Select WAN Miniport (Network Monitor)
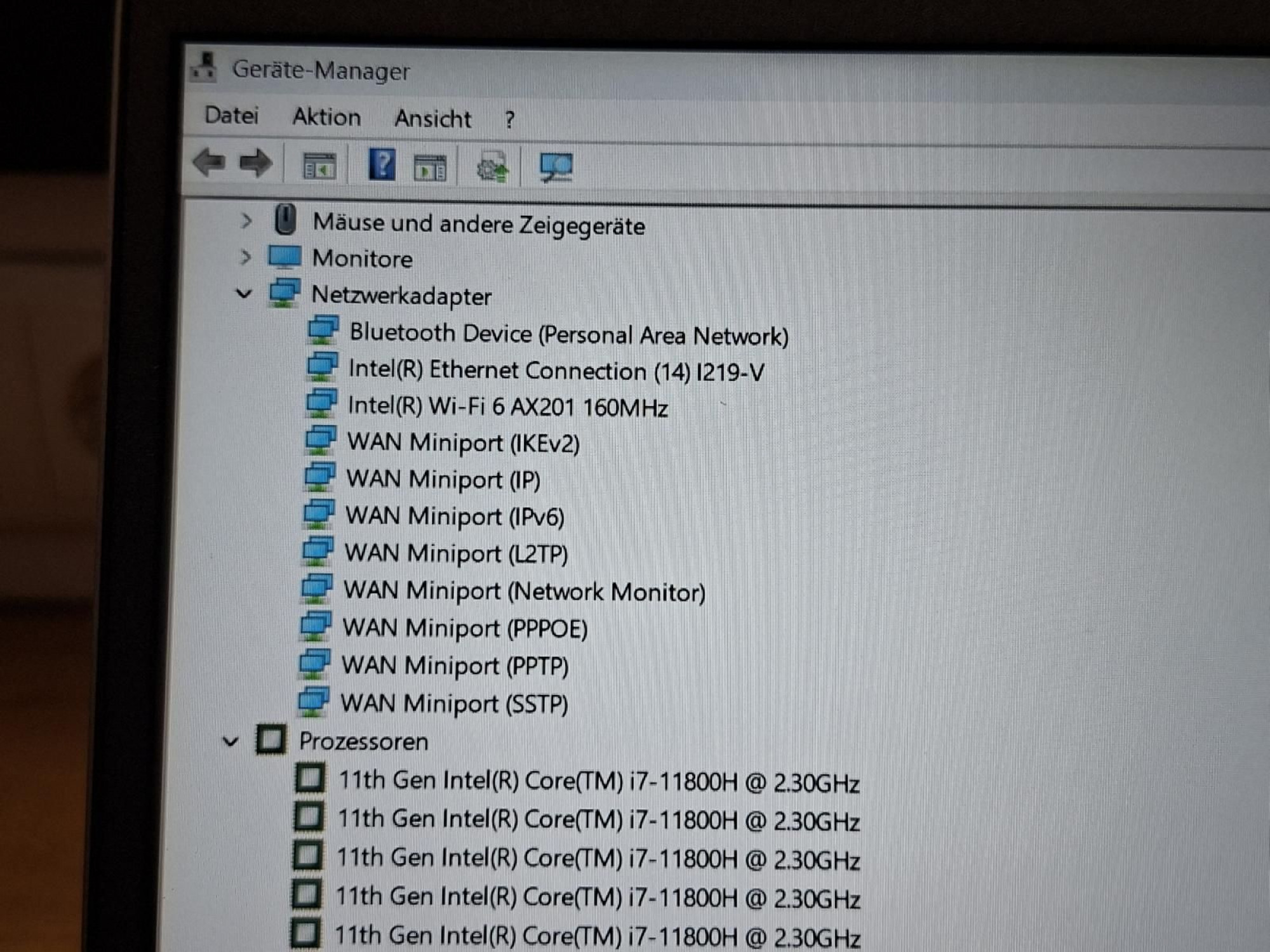 point(525,591)
